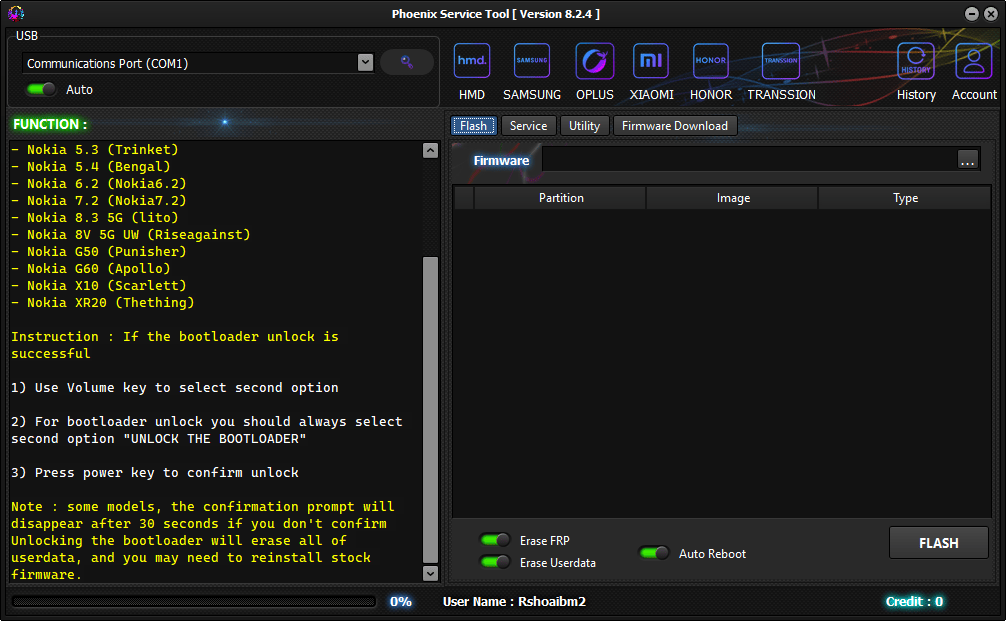Open the Account icon
Viewport: 1006px width, 621px height.
click(x=973, y=62)
